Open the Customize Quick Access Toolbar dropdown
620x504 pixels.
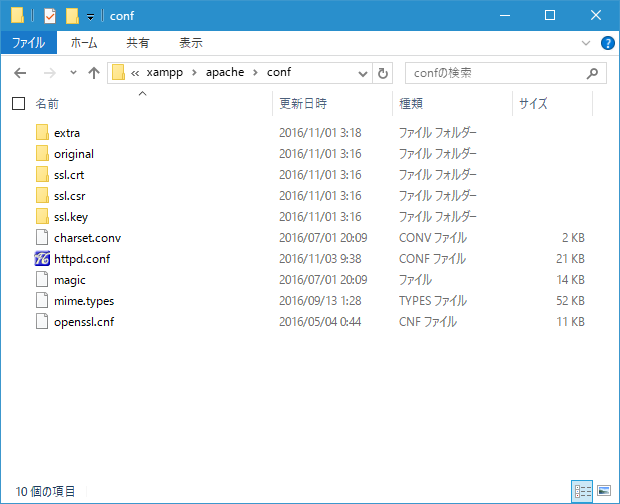click(x=91, y=17)
